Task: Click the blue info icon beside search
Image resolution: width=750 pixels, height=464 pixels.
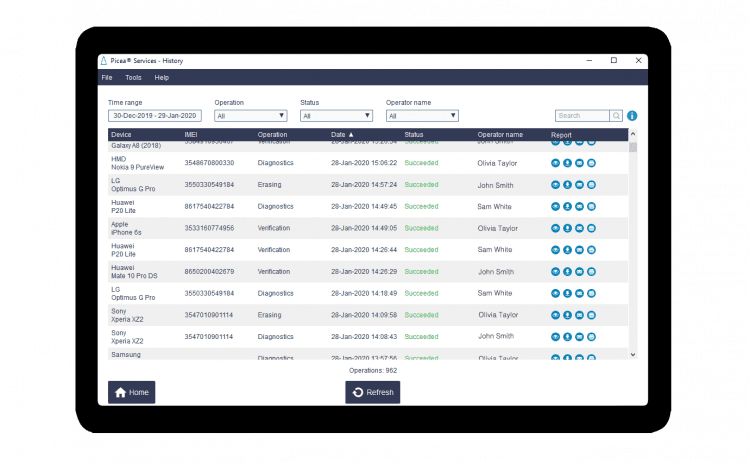Action: coord(632,116)
